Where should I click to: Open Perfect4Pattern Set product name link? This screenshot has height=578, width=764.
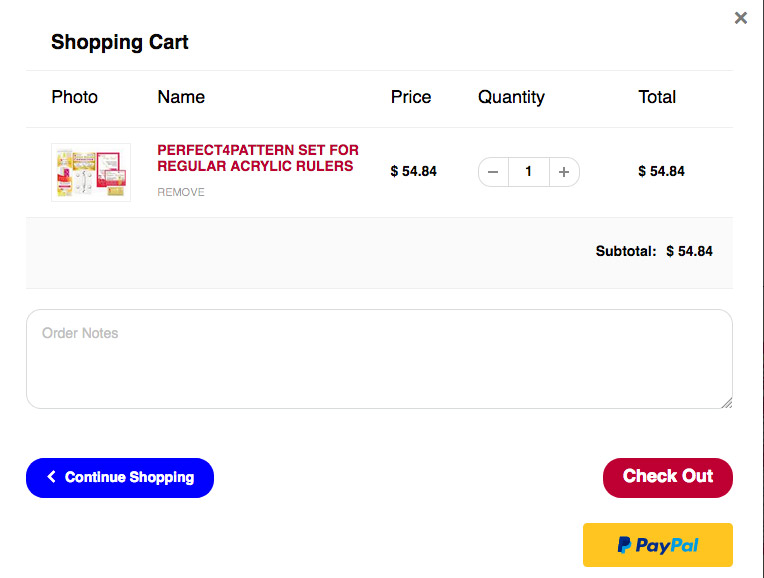258,158
